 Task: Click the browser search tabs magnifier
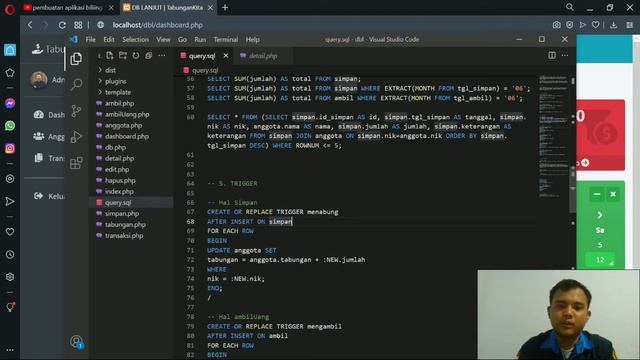(569, 7)
